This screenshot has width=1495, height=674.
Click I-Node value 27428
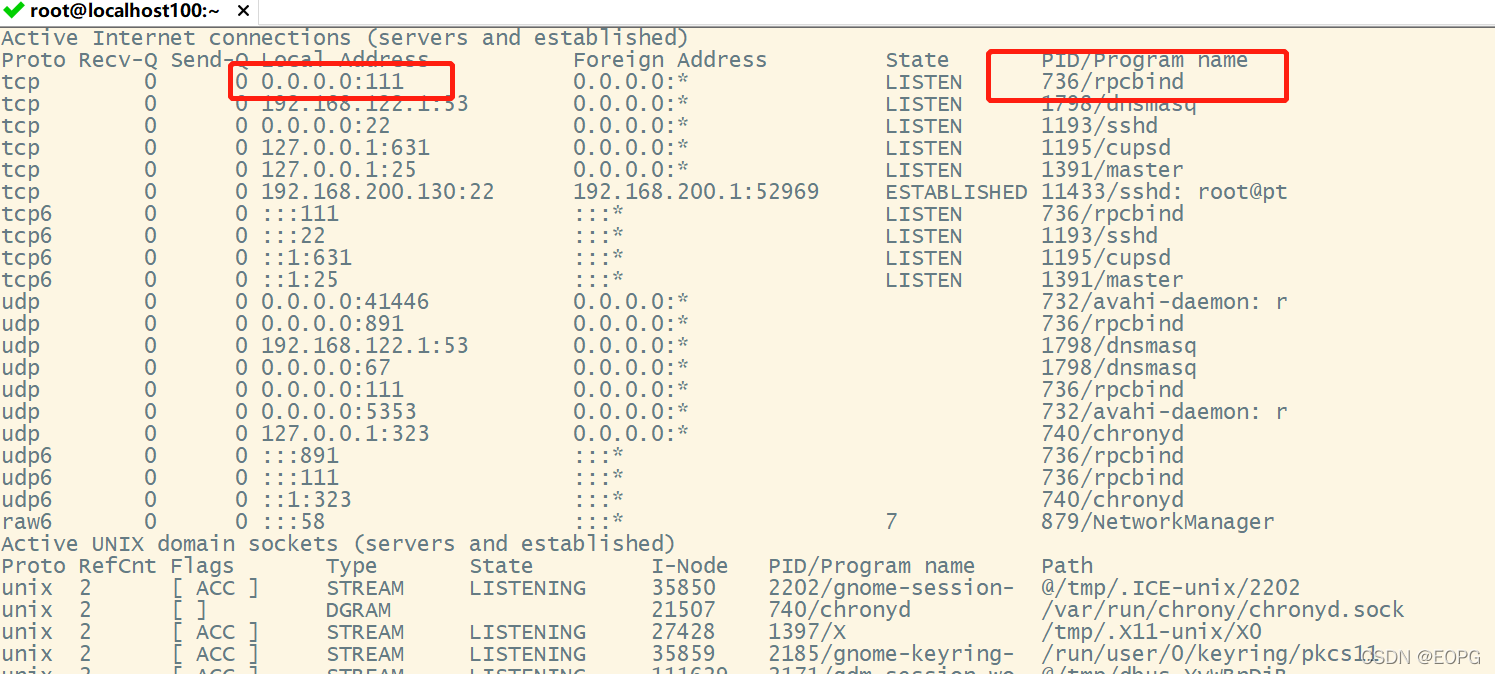tap(684, 632)
